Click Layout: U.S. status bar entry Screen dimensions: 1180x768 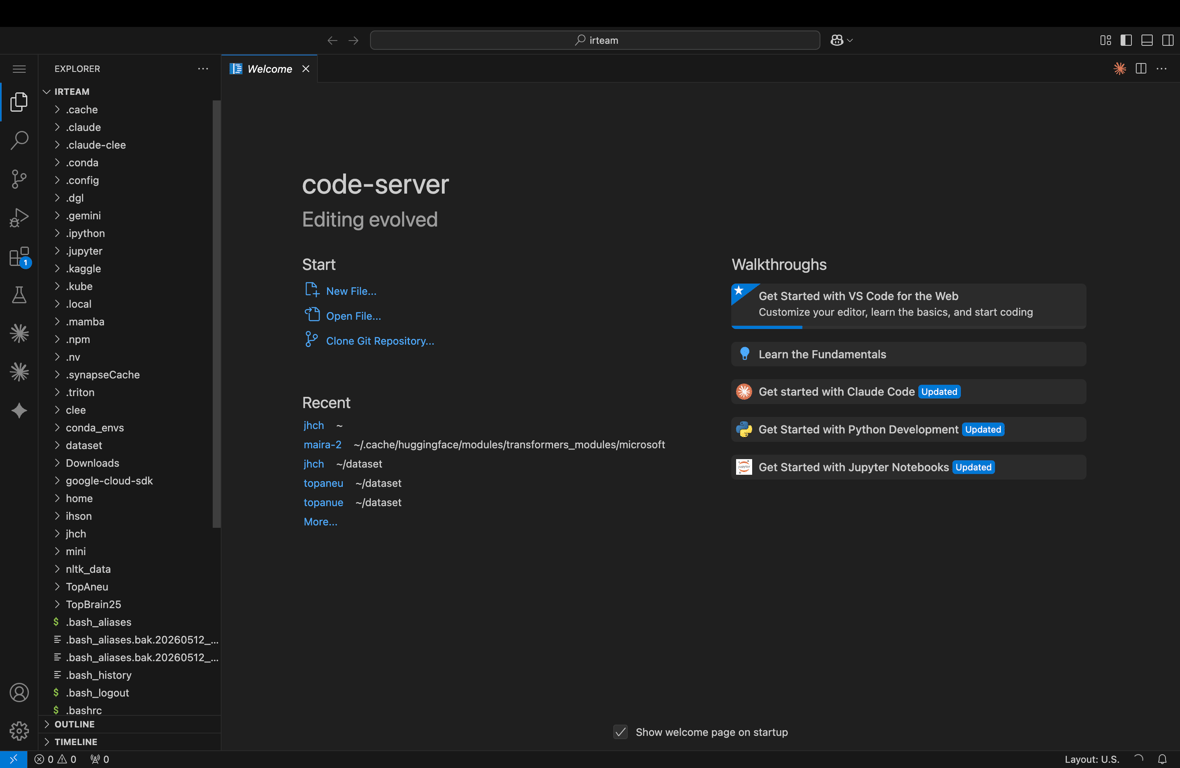pos(1091,759)
